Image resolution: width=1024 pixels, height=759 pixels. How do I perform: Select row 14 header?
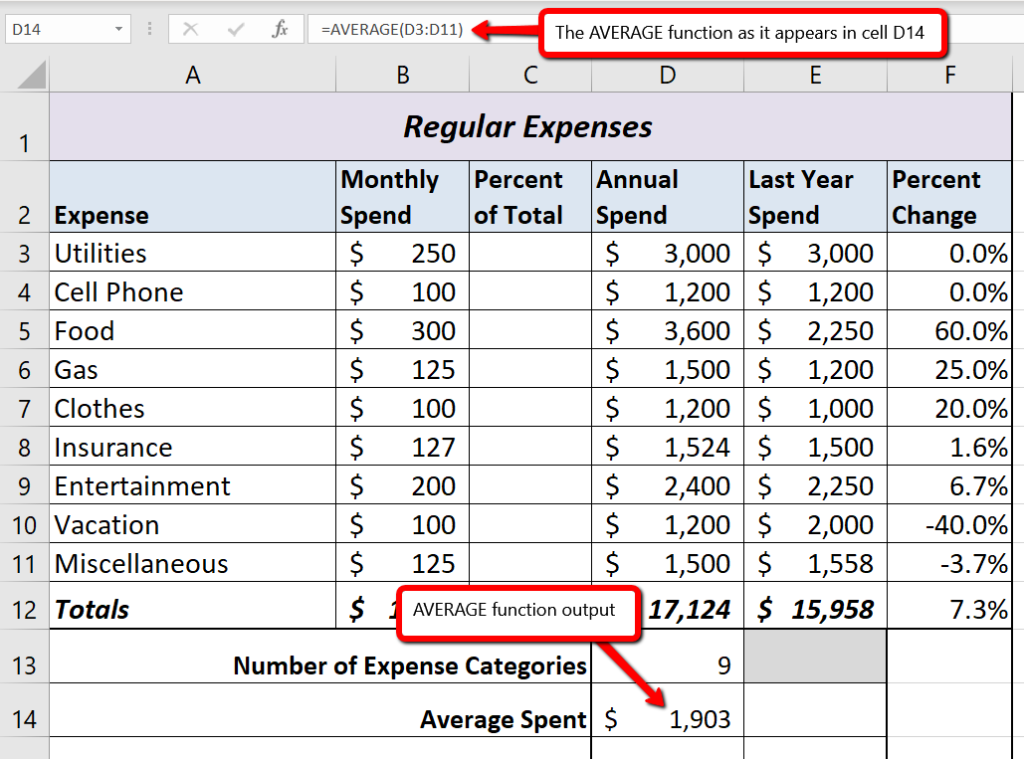point(24,711)
